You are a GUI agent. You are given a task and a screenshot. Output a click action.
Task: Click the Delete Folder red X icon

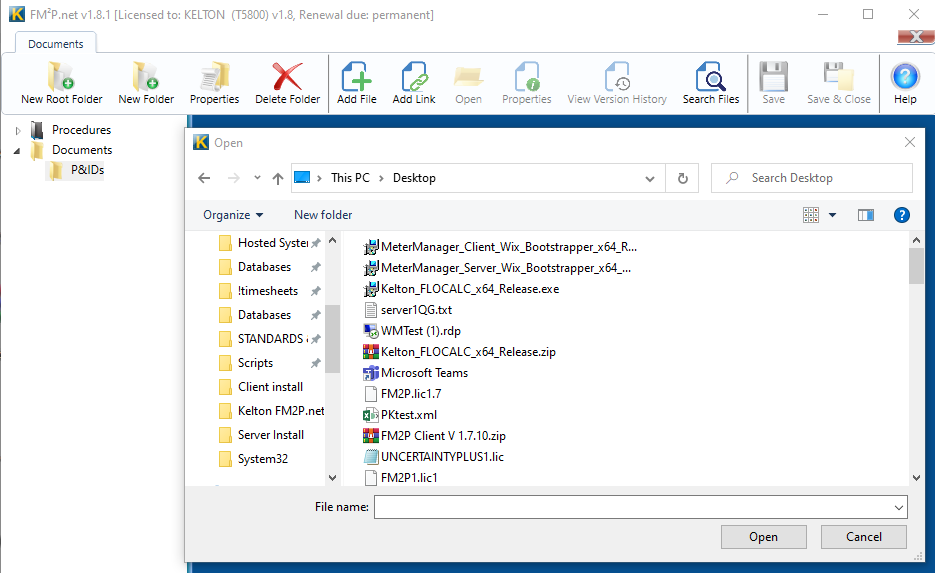click(x=287, y=77)
